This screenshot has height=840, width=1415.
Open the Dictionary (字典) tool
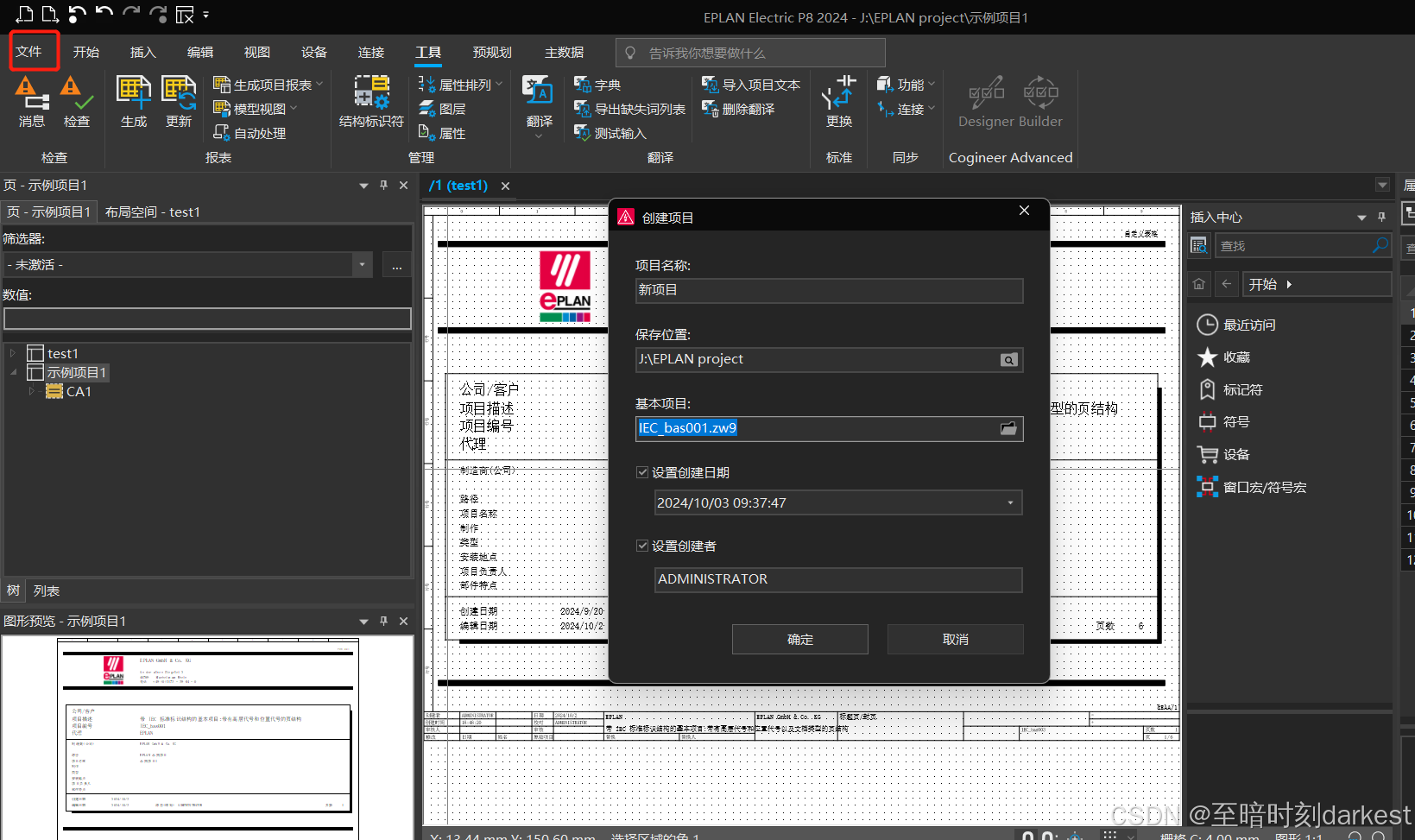(597, 85)
